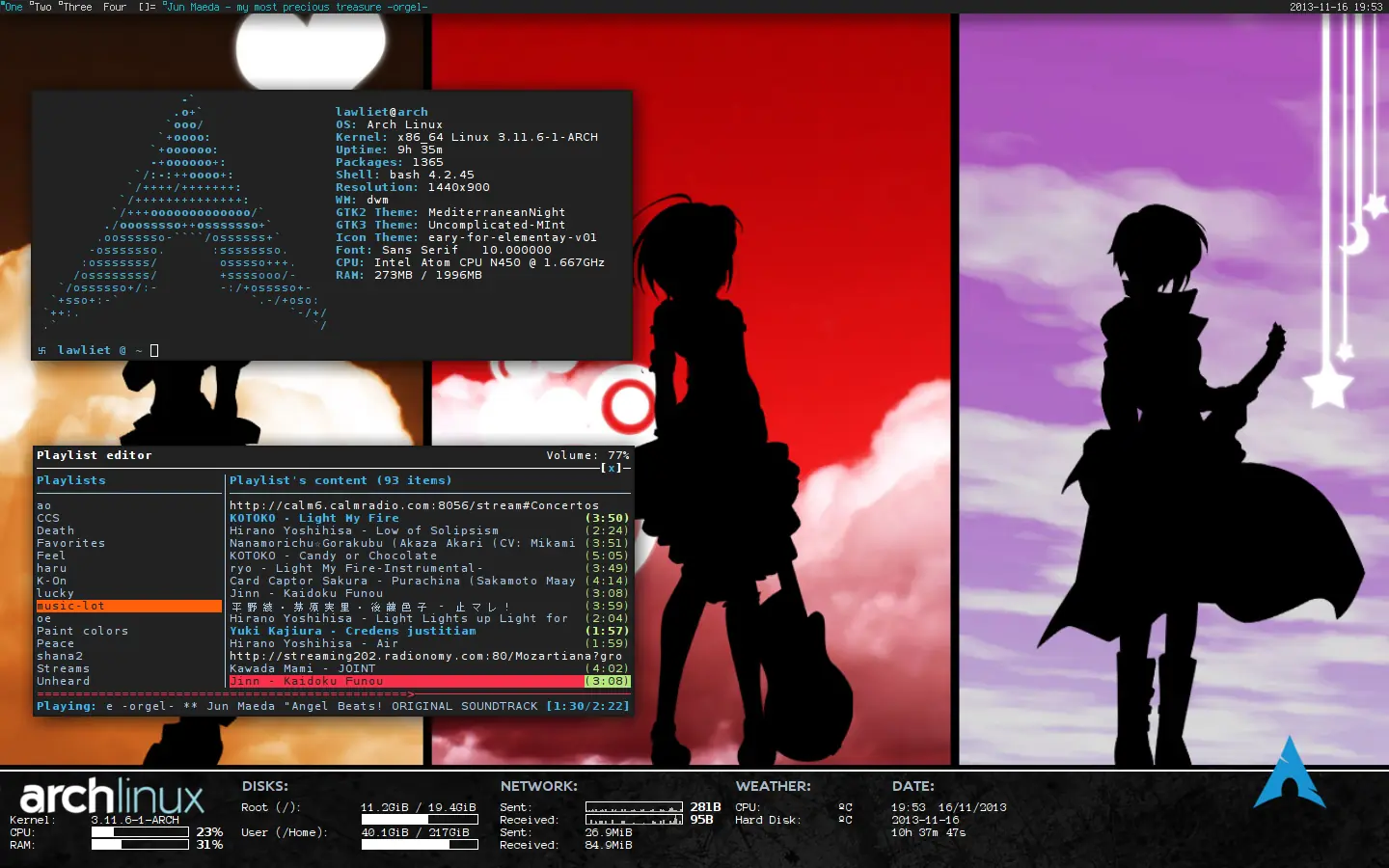Click the network sent traffic graph
The height and width of the screenshot is (868, 1389).
(x=633, y=807)
